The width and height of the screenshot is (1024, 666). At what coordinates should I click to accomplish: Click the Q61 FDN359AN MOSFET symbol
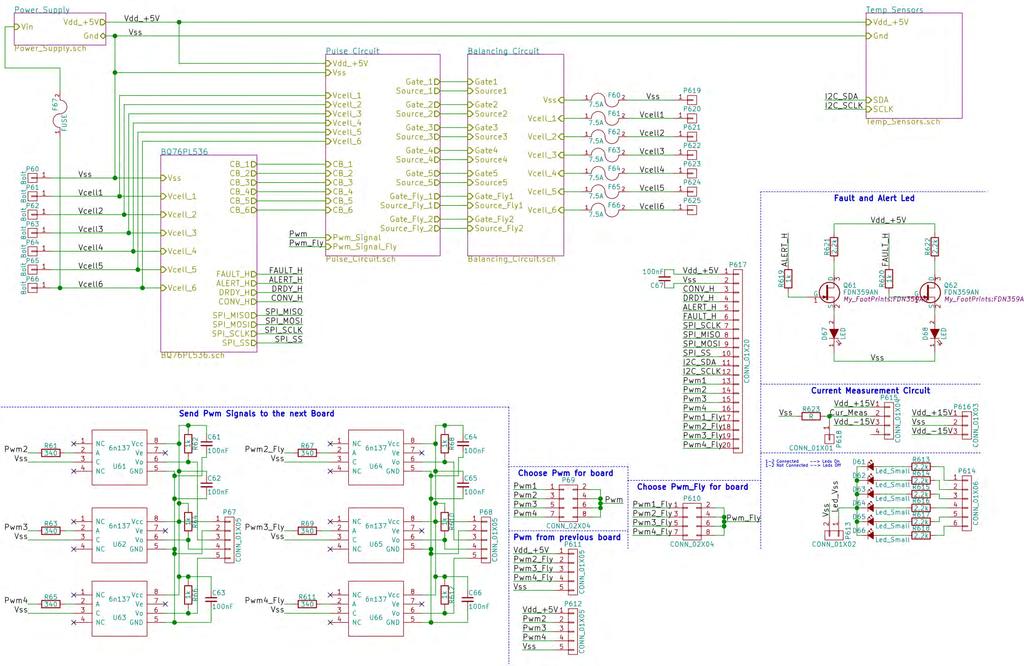coord(831,291)
